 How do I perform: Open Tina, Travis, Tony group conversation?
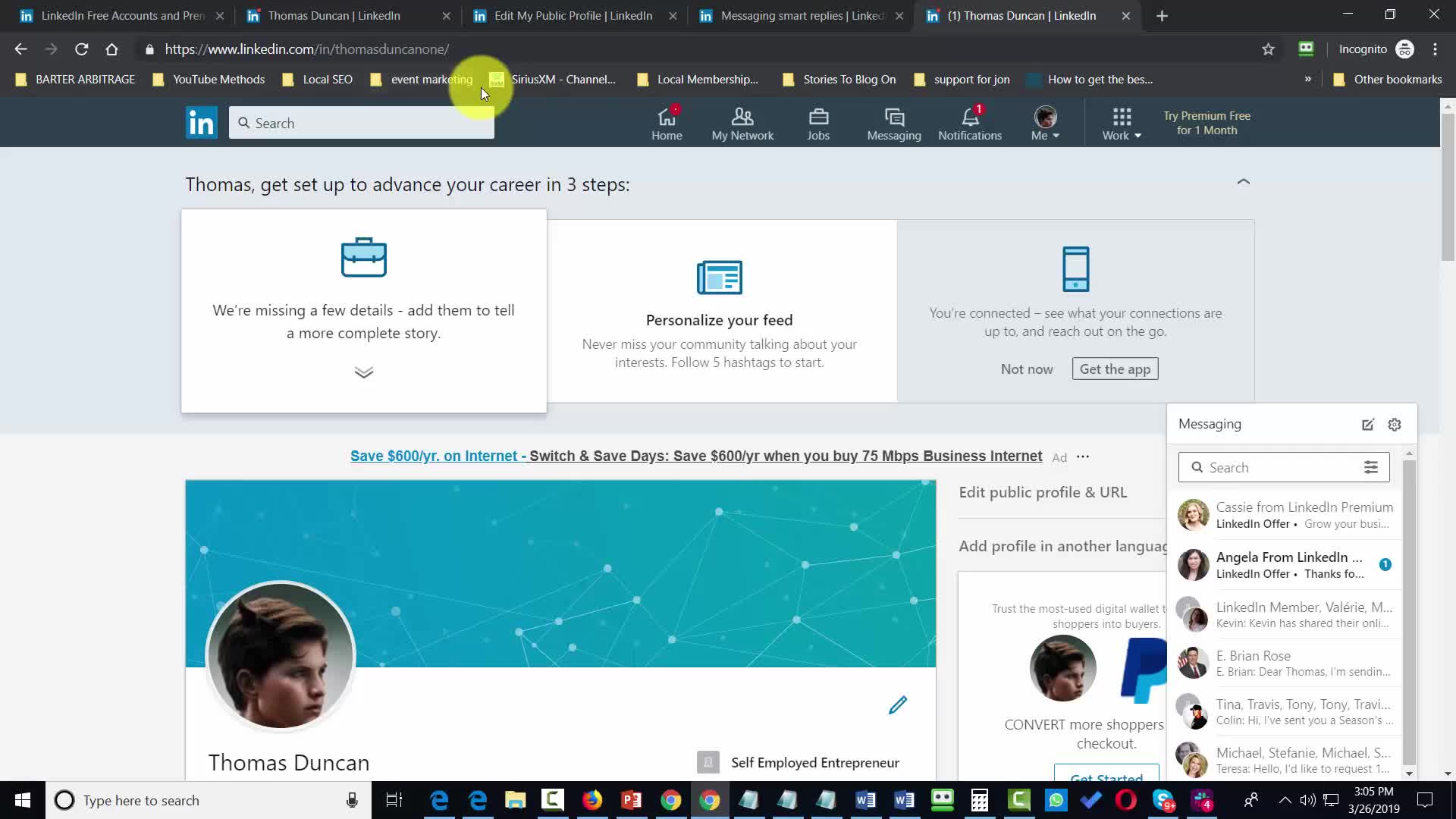coord(1285,711)
